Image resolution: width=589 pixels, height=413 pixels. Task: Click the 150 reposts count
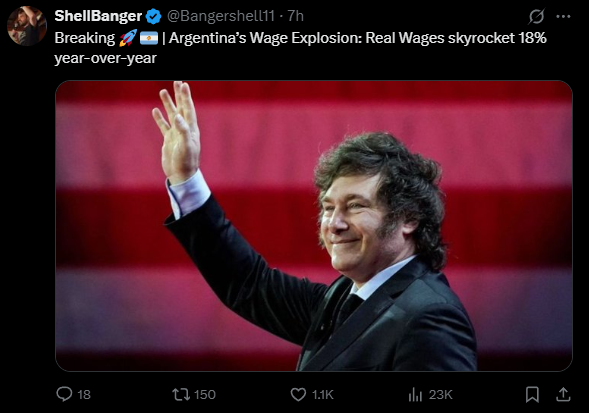coord(205,395)
